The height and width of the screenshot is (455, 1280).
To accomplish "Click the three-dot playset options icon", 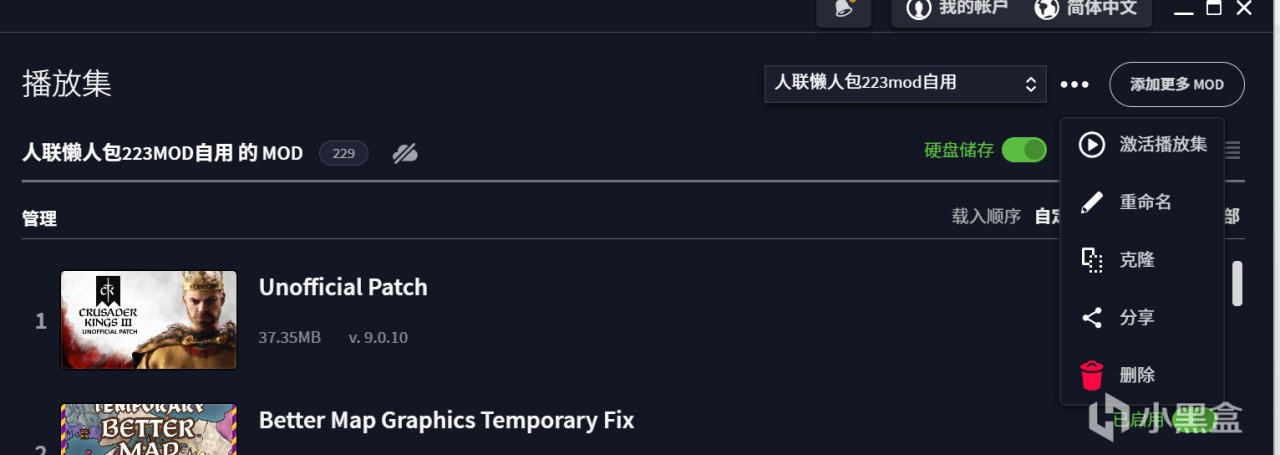I will point(1075,85).
